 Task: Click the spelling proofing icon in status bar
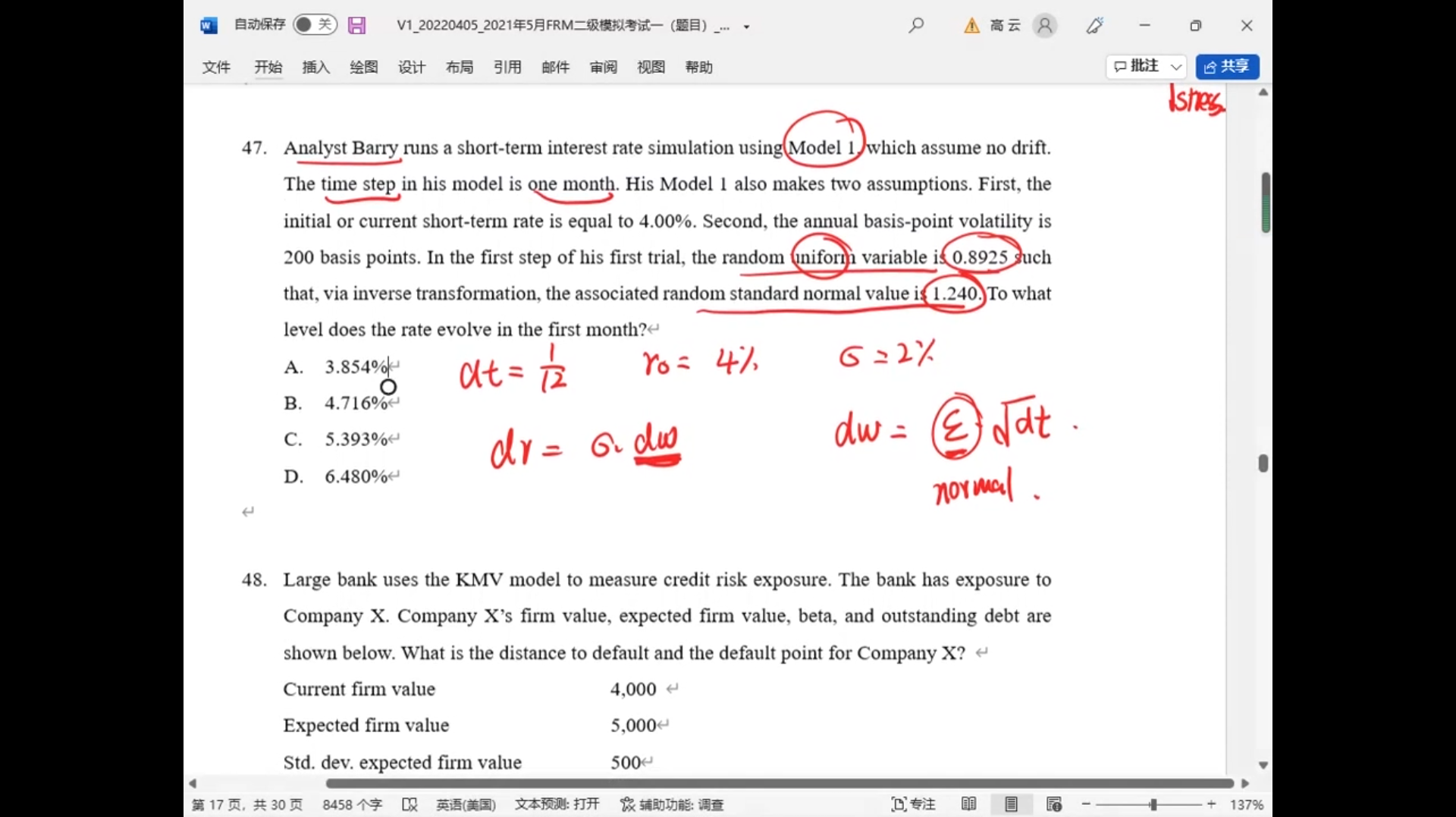point(409,804)
